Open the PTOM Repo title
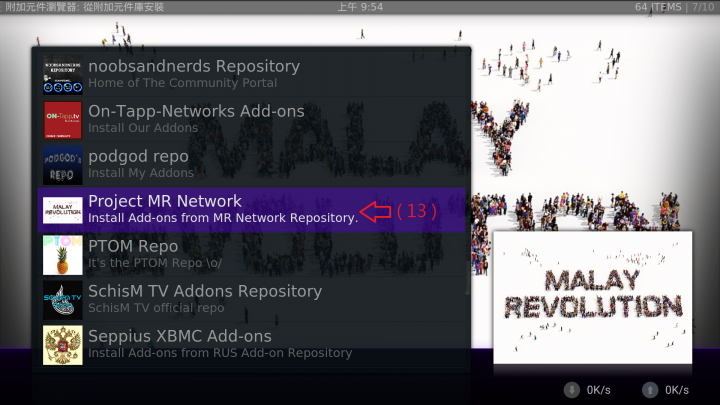The width and height of the screenshot is (720, 405). (133, 247)
